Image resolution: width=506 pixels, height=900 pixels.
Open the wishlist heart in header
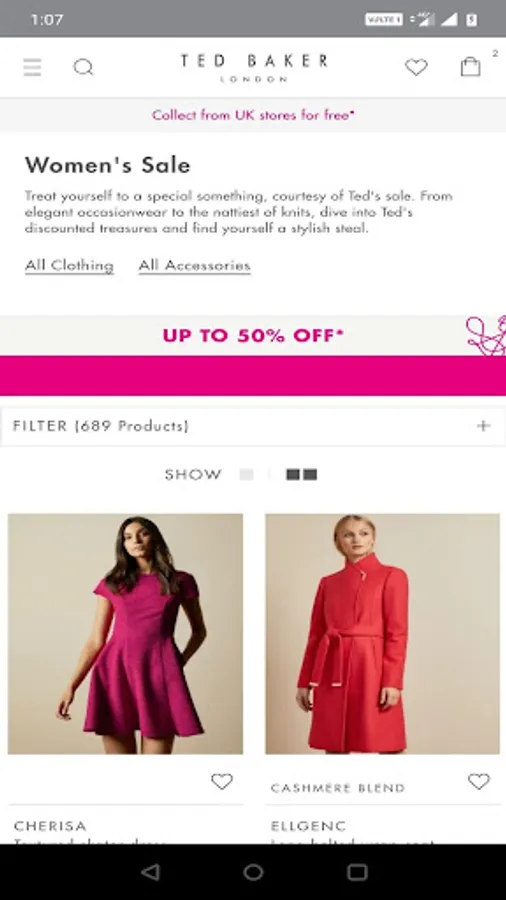pos(416,68)
